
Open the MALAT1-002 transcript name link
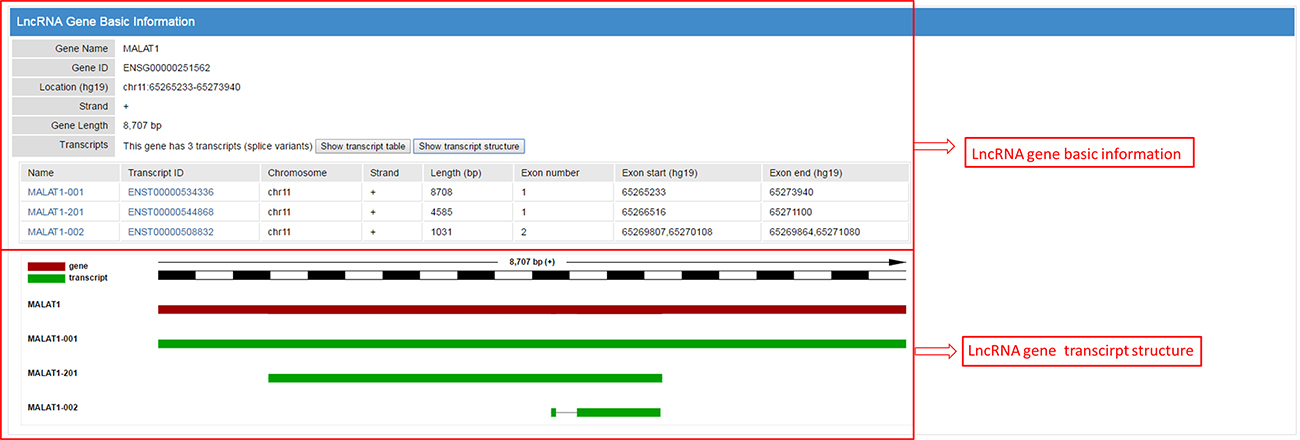[54, 232]
